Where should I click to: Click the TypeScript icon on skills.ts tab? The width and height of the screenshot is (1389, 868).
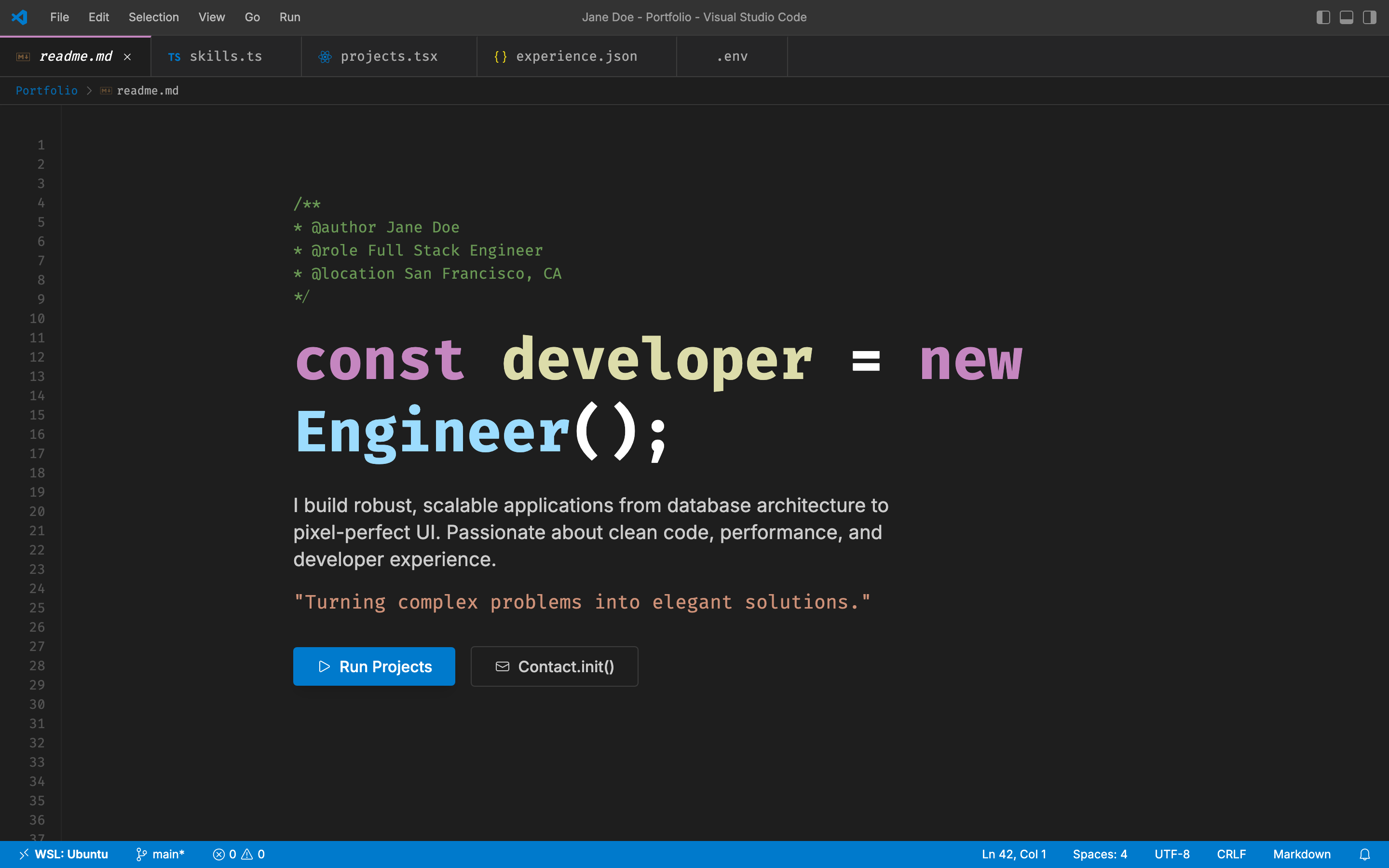coord(175,57)
